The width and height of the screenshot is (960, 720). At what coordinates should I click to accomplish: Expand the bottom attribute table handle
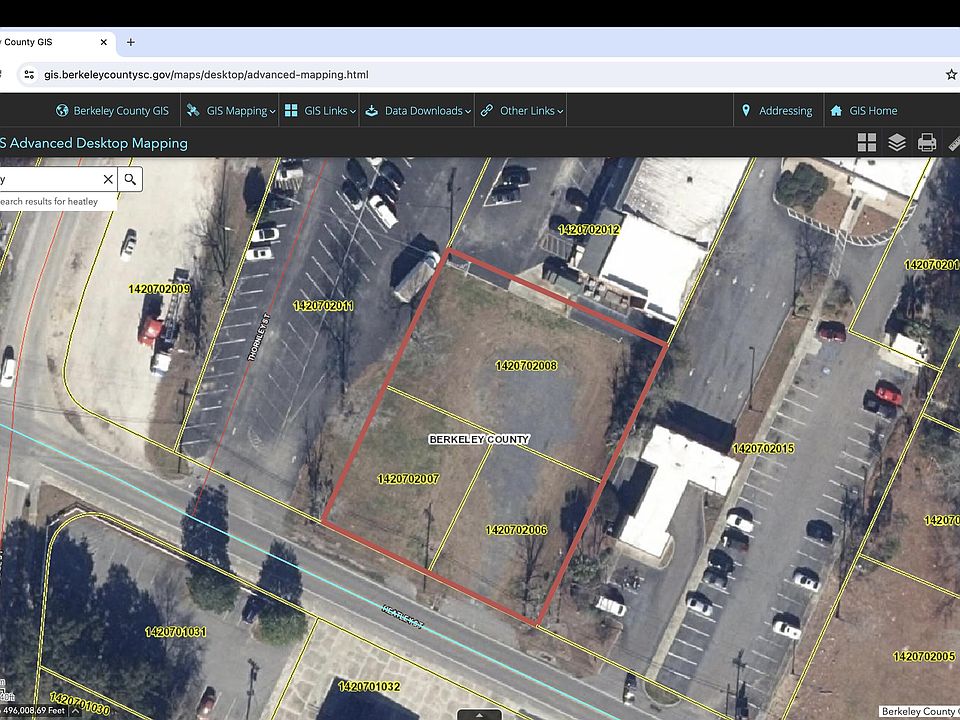[480, 714]
